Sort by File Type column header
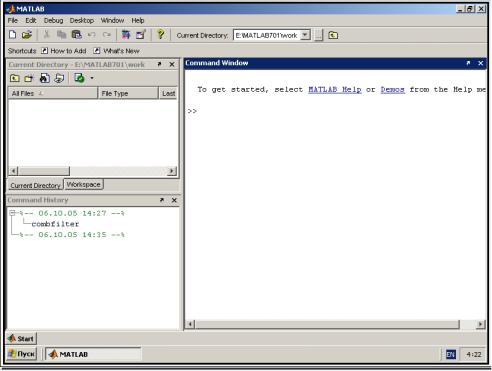The image size is (492, 371). tap(128, 93)
